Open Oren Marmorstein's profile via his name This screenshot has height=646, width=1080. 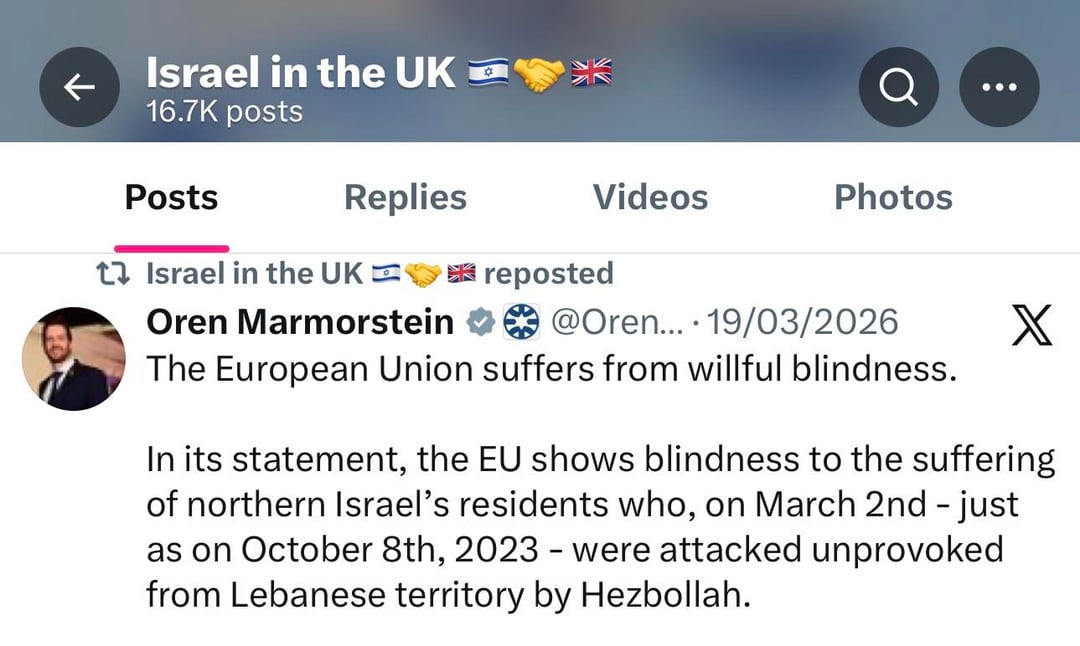click(x=300, y=322)
